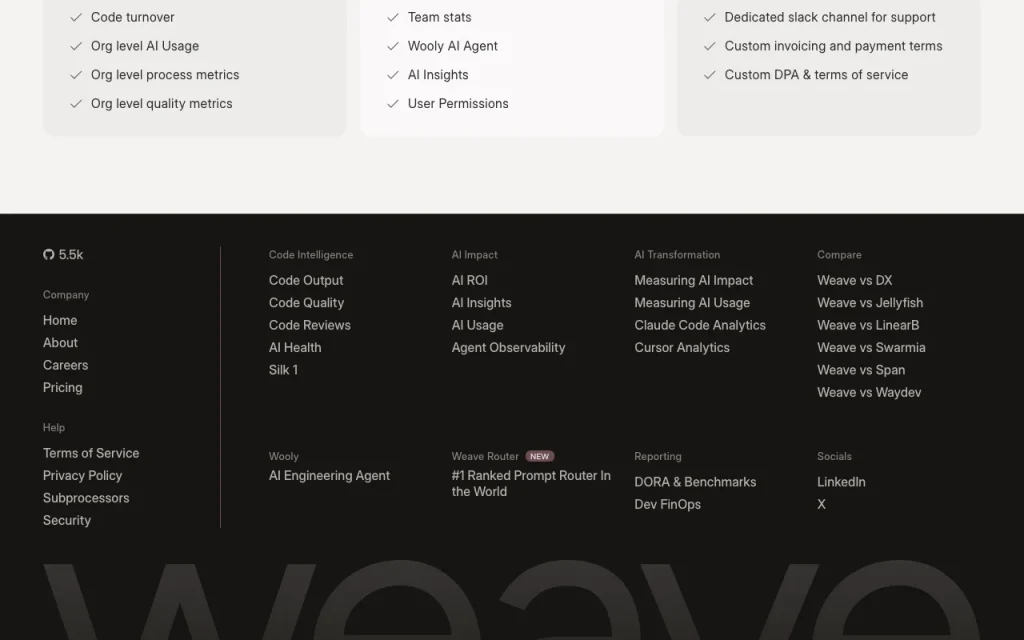This screenshot has width=1024, height=640.
Task: Open the X social link
Action: [x=822, y=504]
